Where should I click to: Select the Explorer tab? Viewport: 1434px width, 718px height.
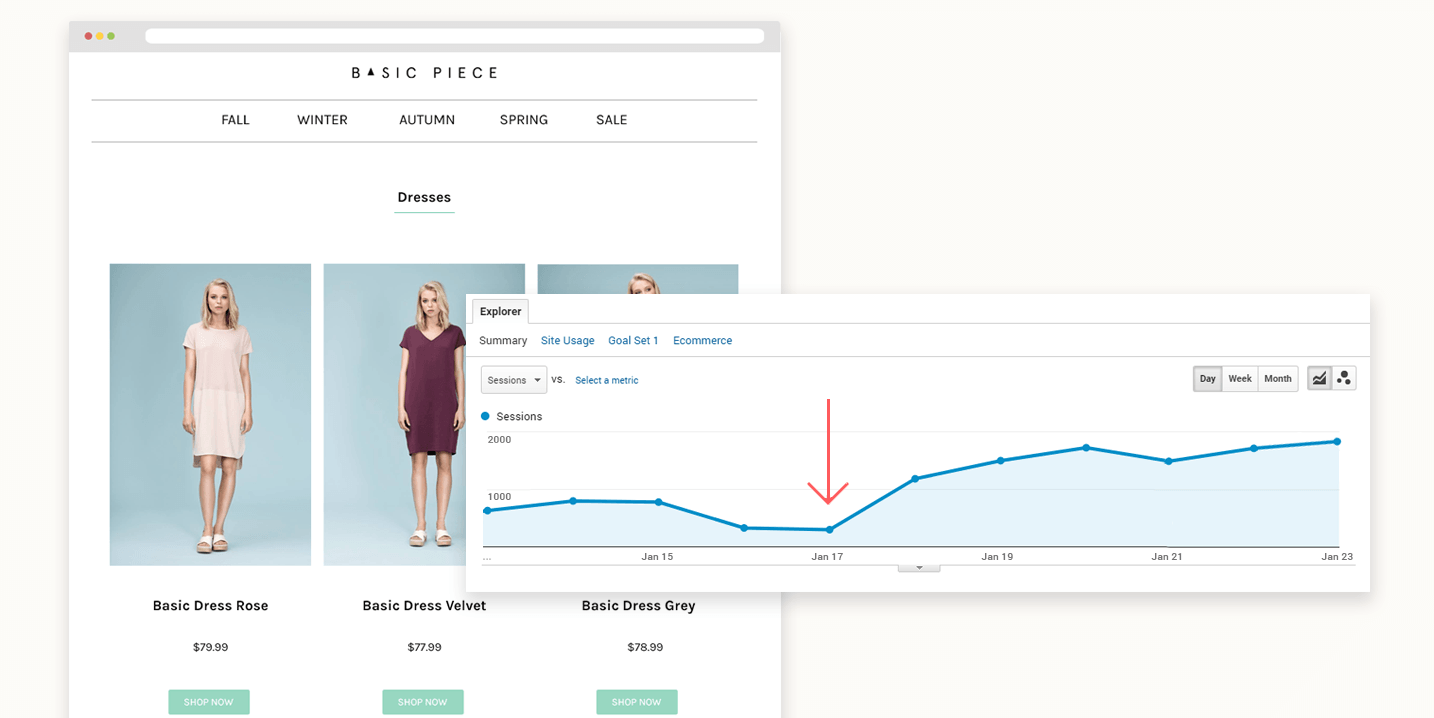tap(500, 311)
